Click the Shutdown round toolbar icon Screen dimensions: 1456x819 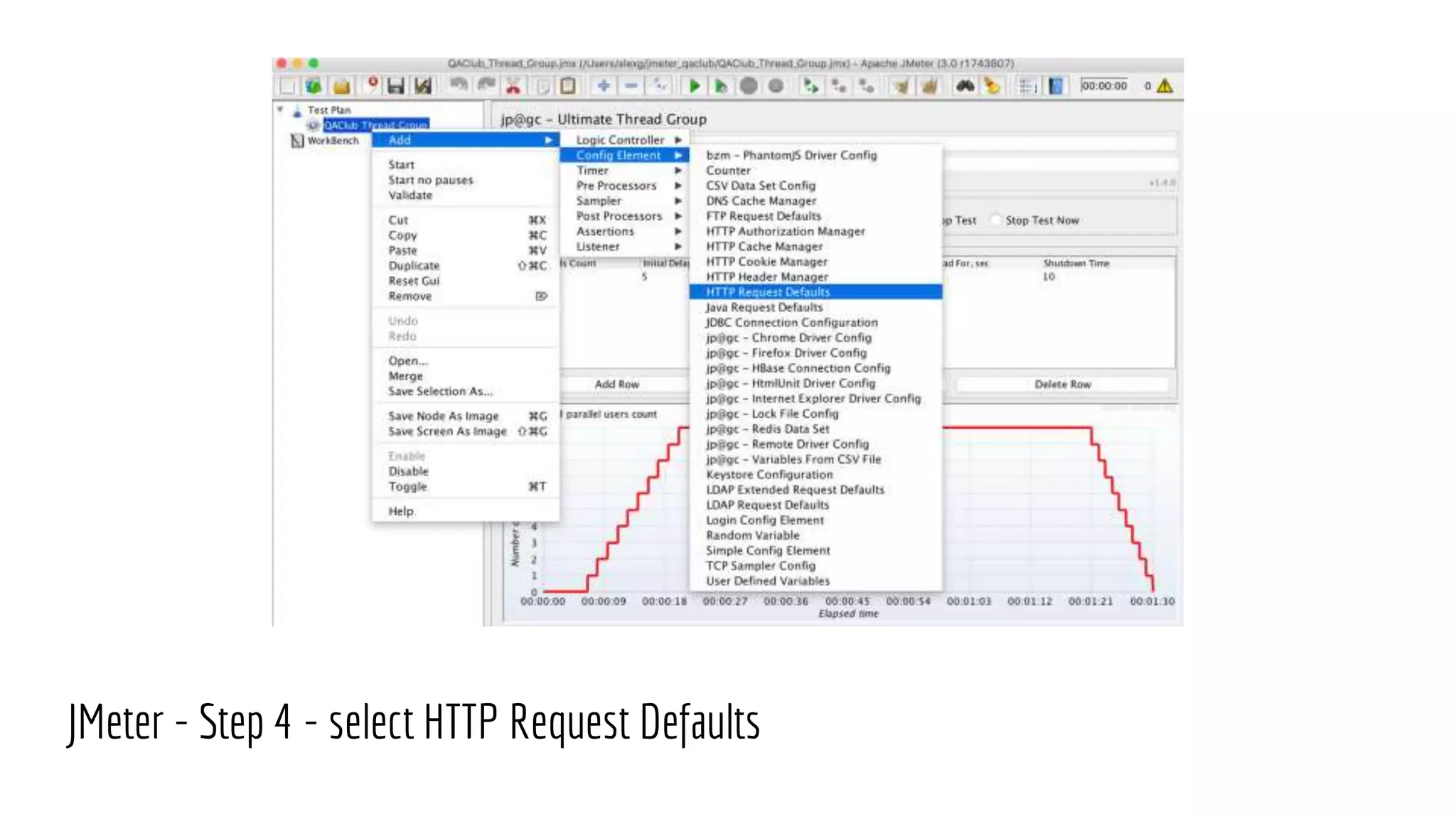[776, 86]
